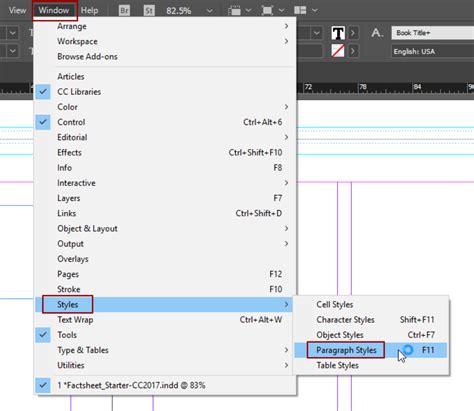
Task: Click the paragraph style 'A.' icon
Action: point(377,33)
